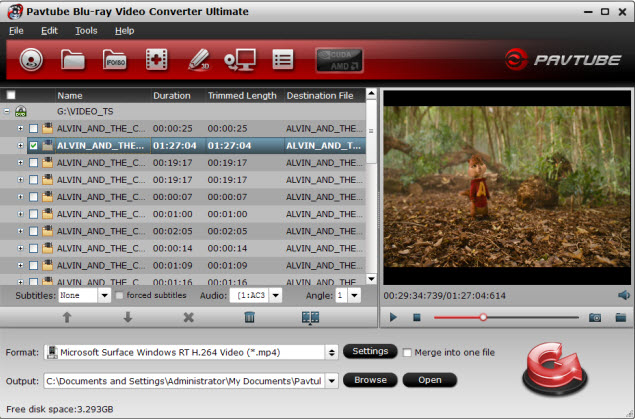Image resolution: width=635 pixels, height=419 pixels.
Task: Click the split video icon
Action: click(x=311, y=317)
